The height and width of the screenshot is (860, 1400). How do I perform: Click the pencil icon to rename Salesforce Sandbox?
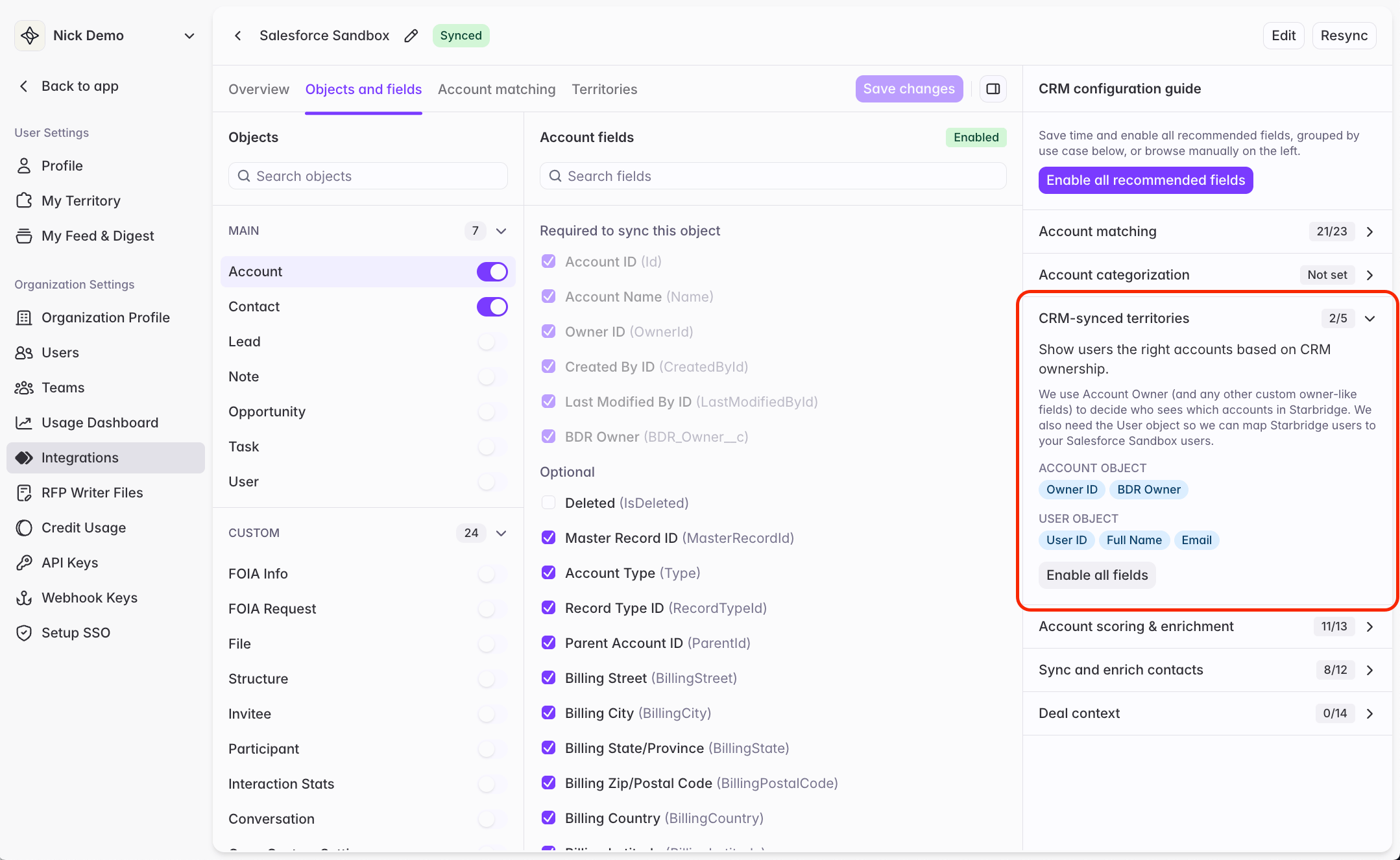click(411, 36)
